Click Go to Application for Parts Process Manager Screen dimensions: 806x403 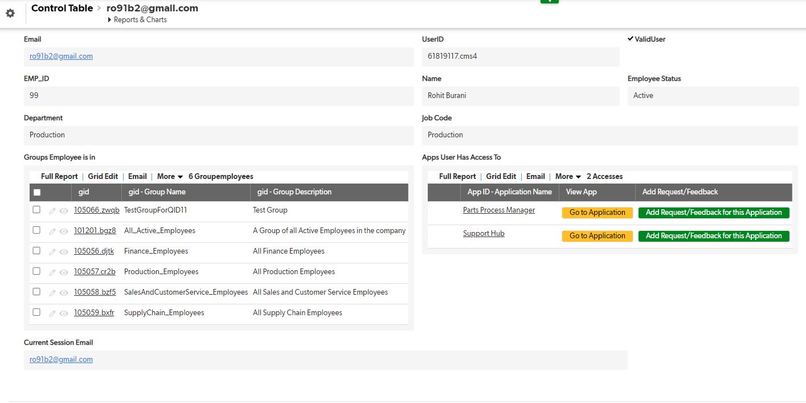pos(597,213)
